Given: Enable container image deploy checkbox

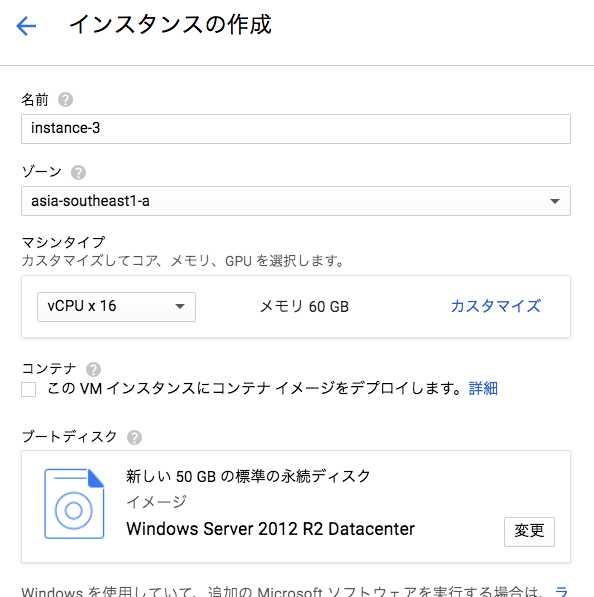Looking at the screenshot, I should 29,389.
